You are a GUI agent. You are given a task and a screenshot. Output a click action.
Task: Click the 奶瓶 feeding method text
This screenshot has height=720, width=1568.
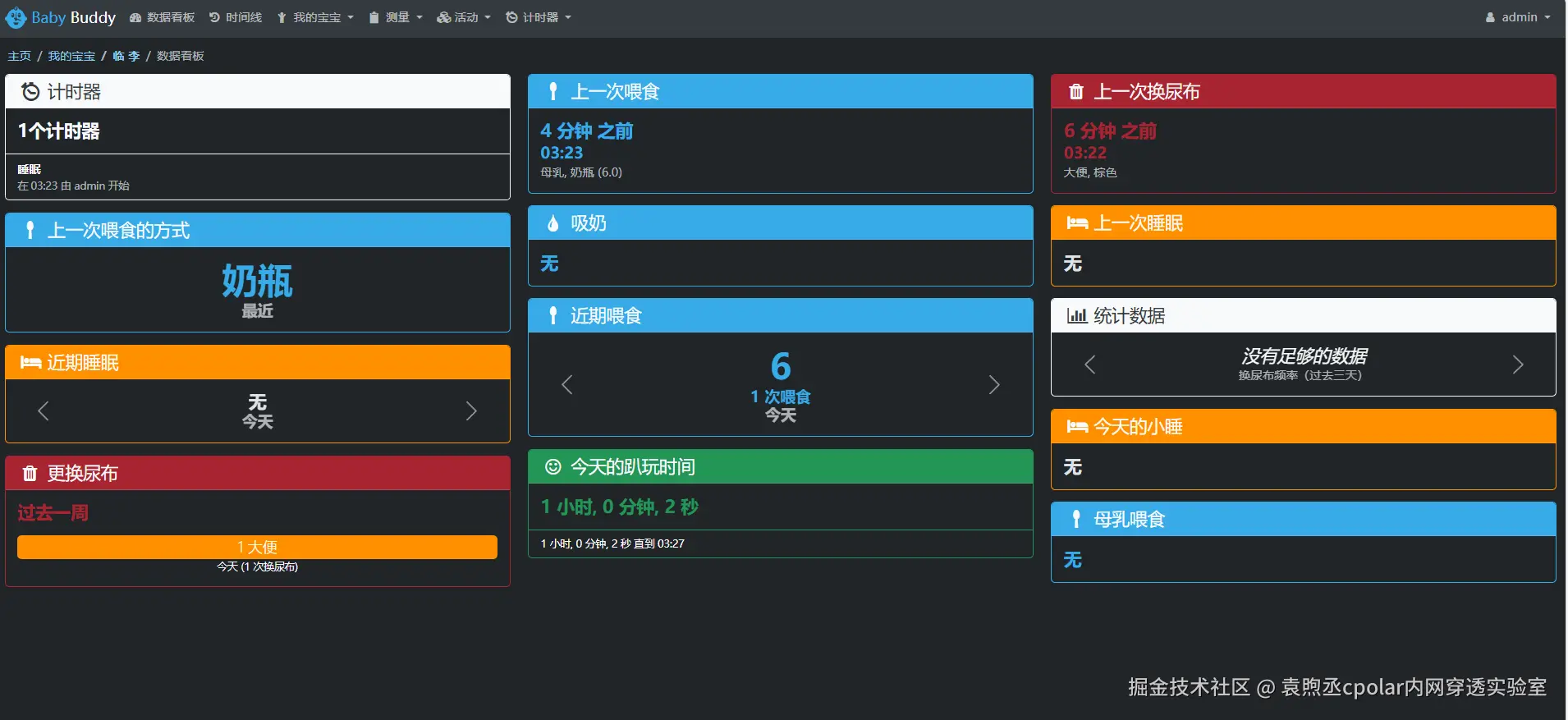click(258, 282)
